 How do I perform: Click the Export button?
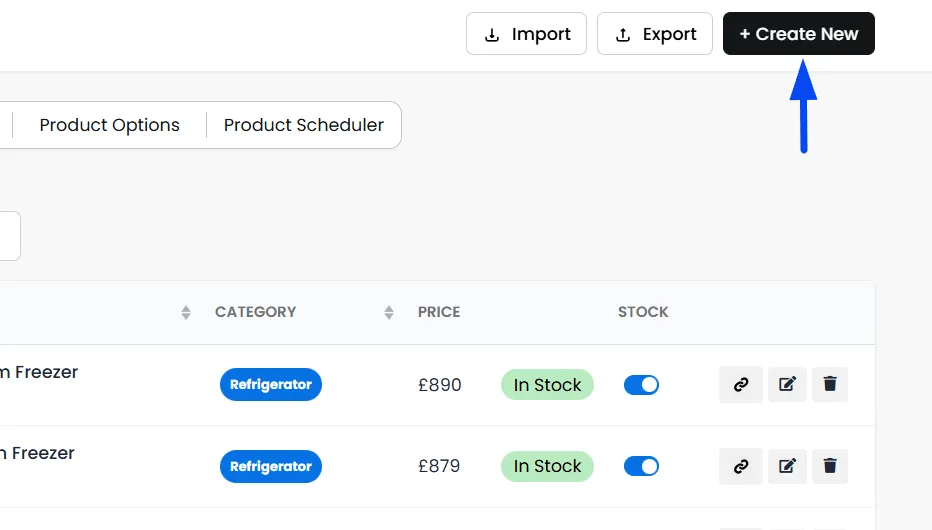(x=654, y=34)
